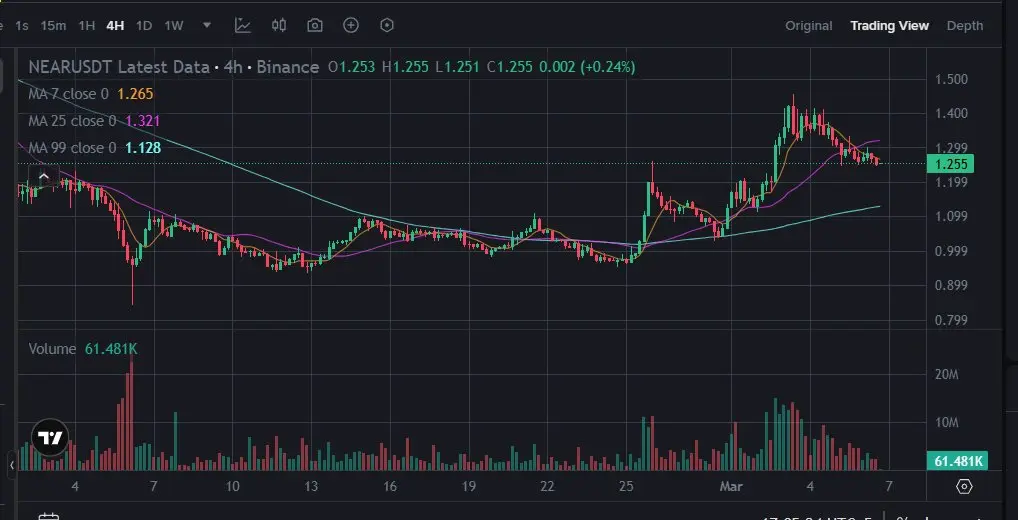Click the 1.255 current price label

tap(950, 164)
